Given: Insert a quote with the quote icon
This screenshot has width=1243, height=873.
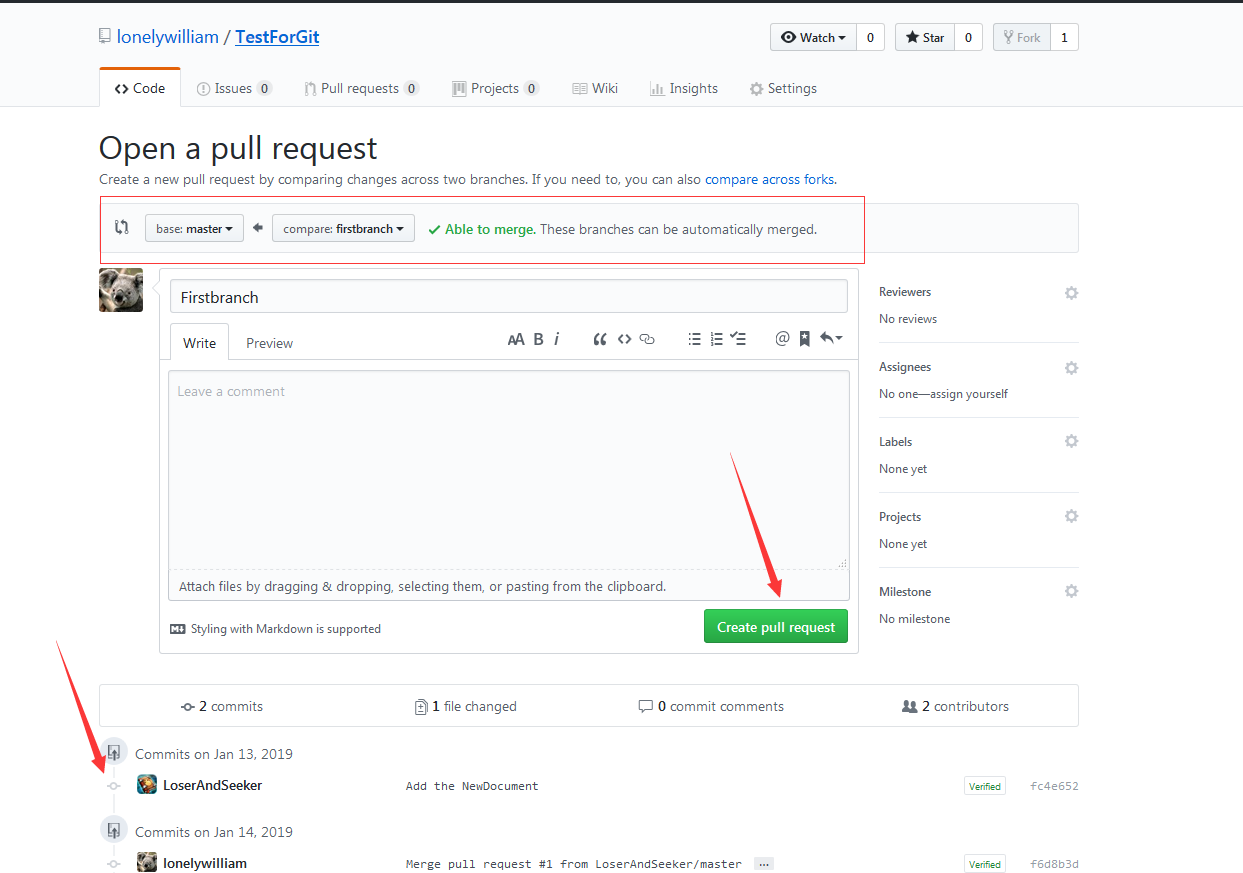Looking at the screenshot, I should (x=600, y=339).
